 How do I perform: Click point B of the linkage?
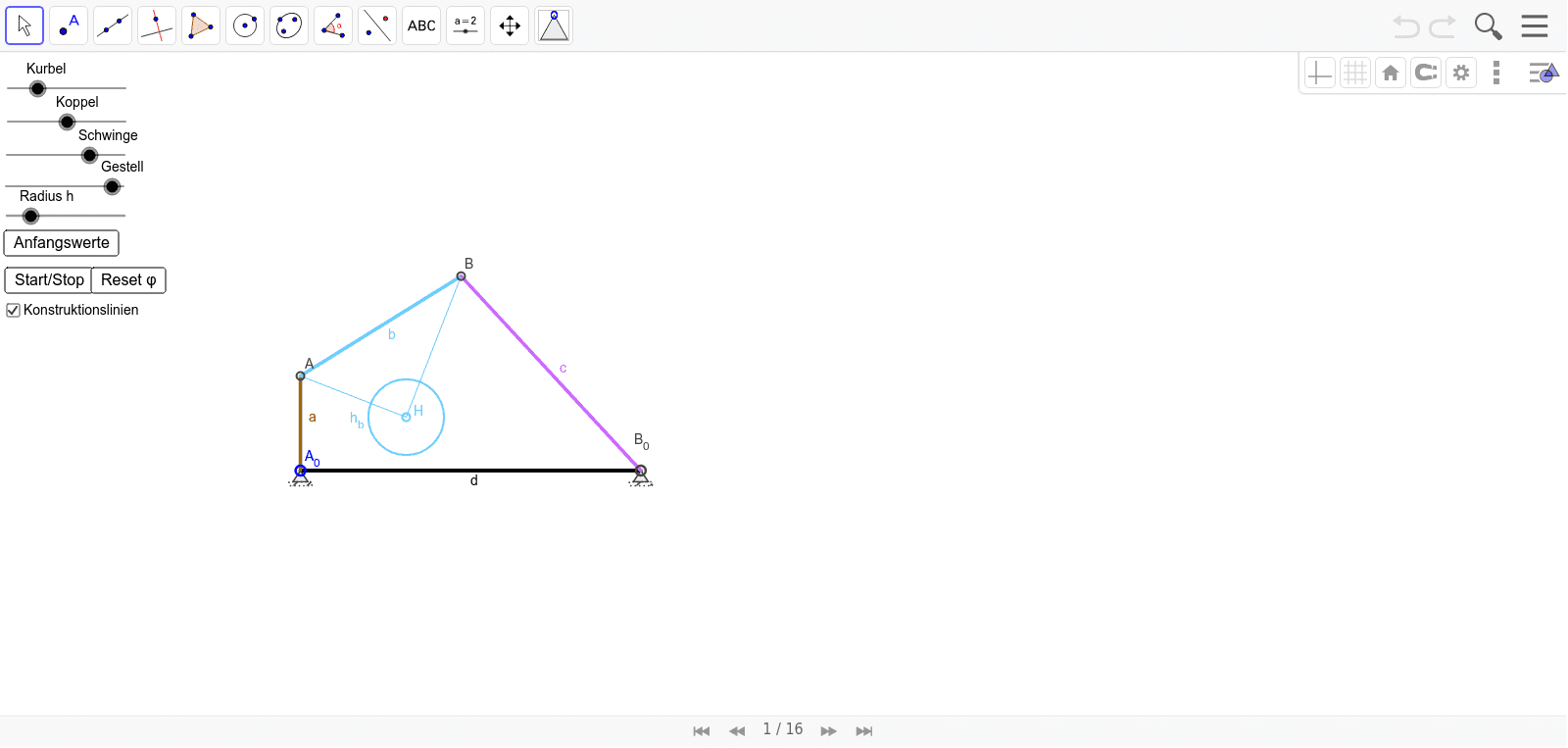(461, 276)
